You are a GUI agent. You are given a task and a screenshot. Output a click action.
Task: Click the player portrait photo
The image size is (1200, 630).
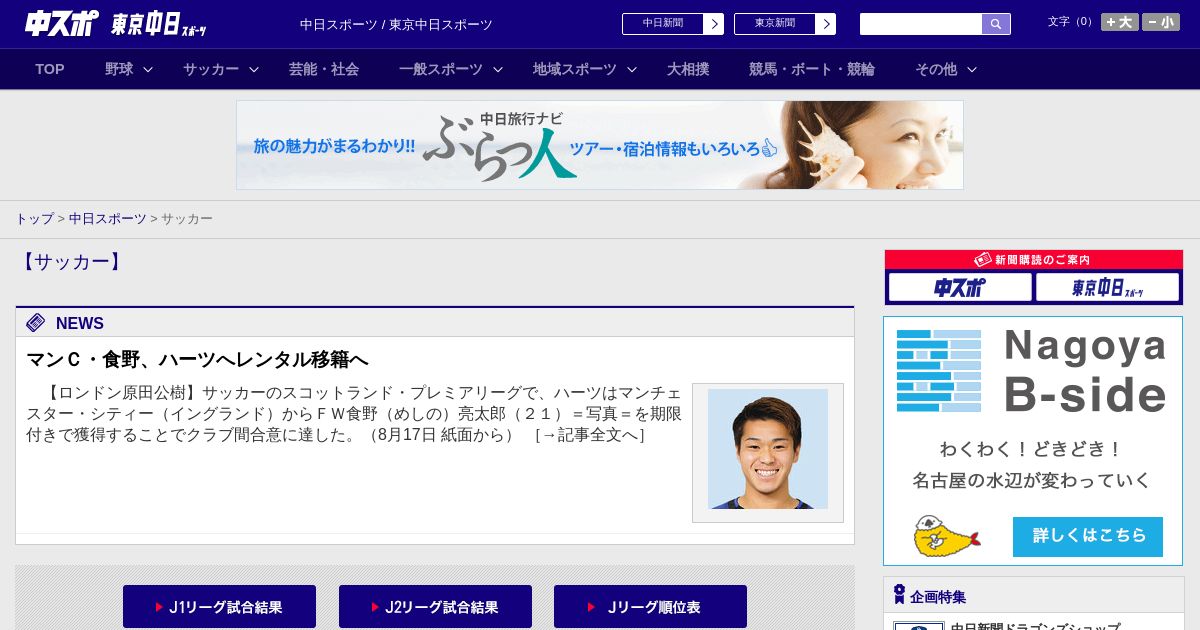tap(768, 449)
